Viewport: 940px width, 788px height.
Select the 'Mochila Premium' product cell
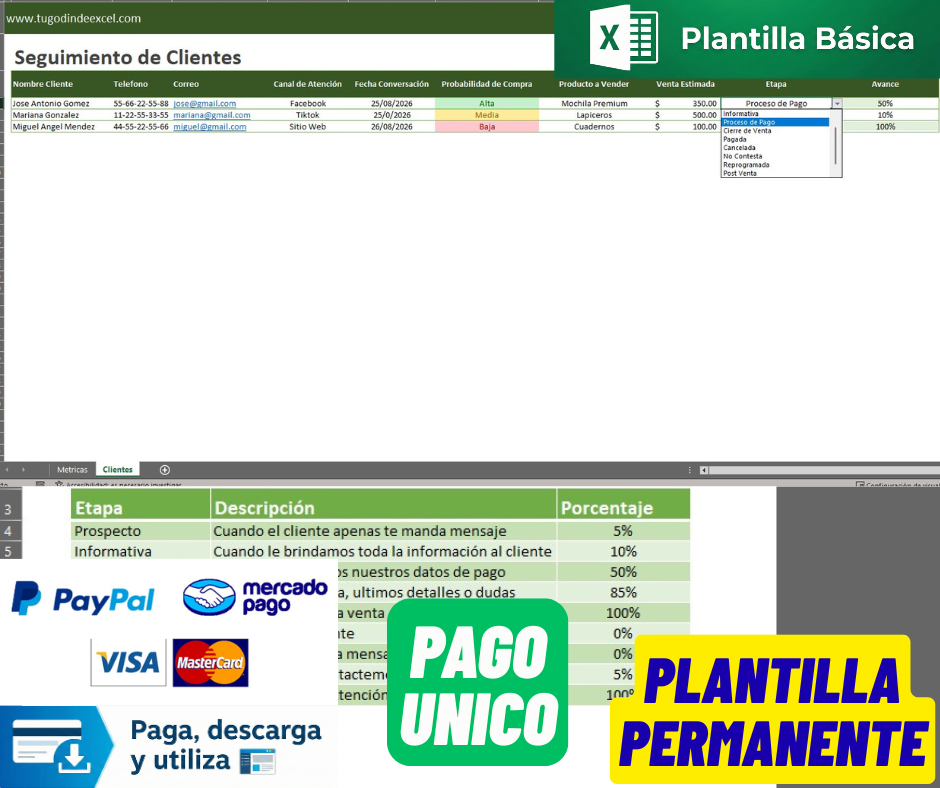tap(594, 103)
